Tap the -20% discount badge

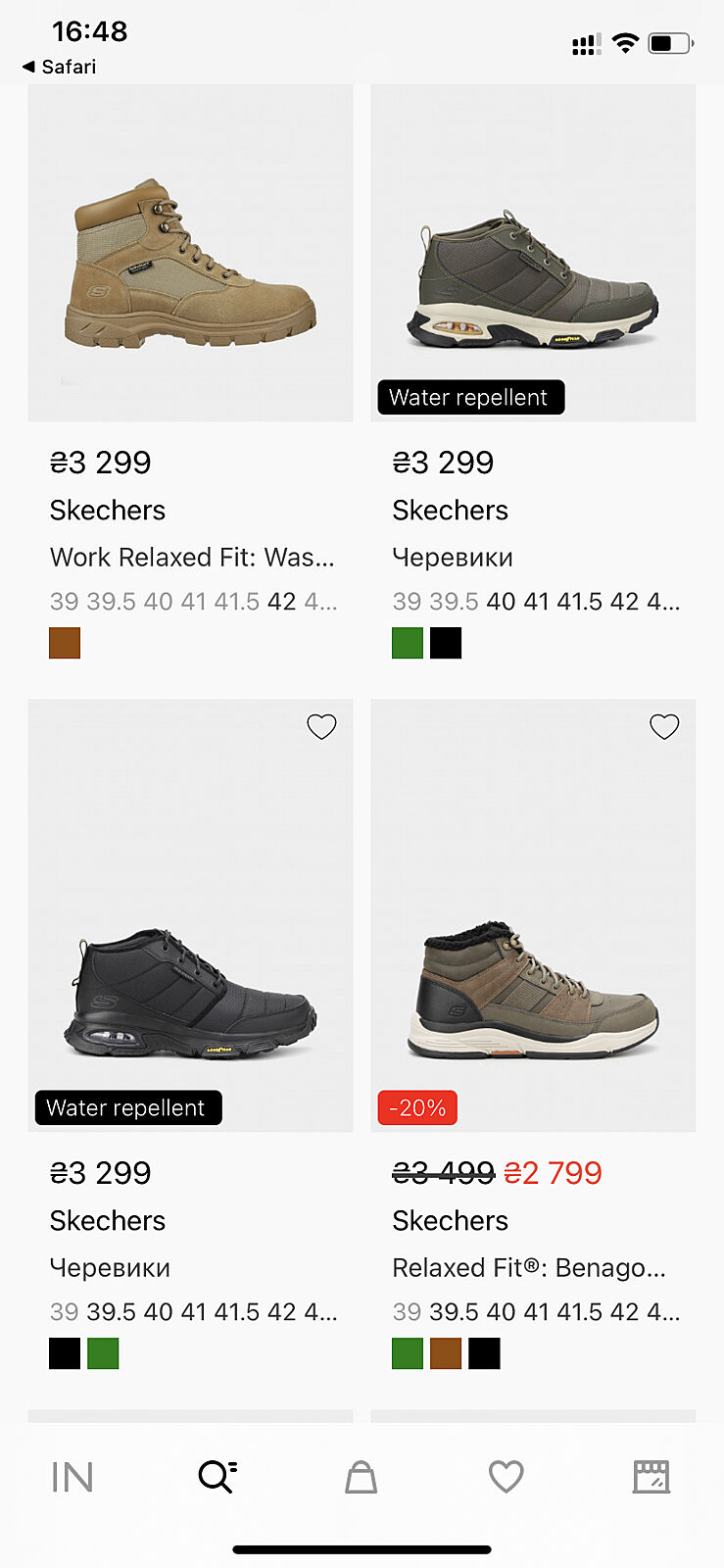(417, 1108)
